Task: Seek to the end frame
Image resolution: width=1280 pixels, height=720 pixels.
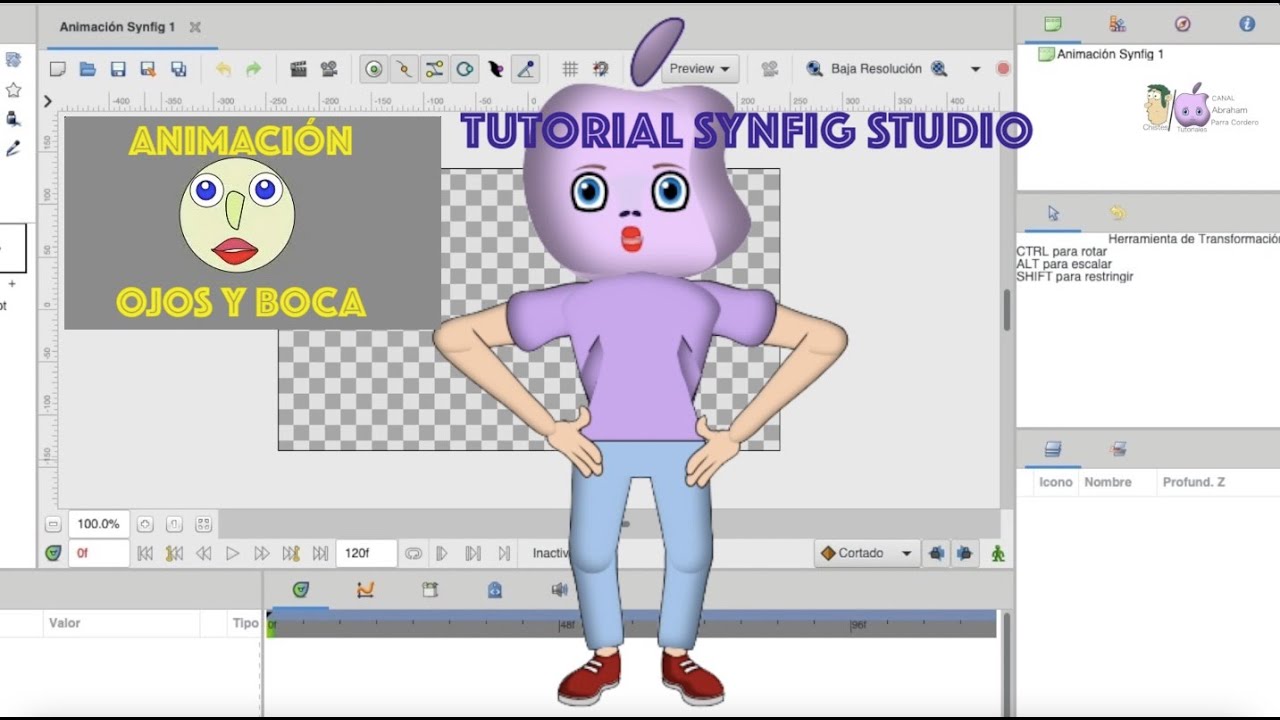Action: 320,553
